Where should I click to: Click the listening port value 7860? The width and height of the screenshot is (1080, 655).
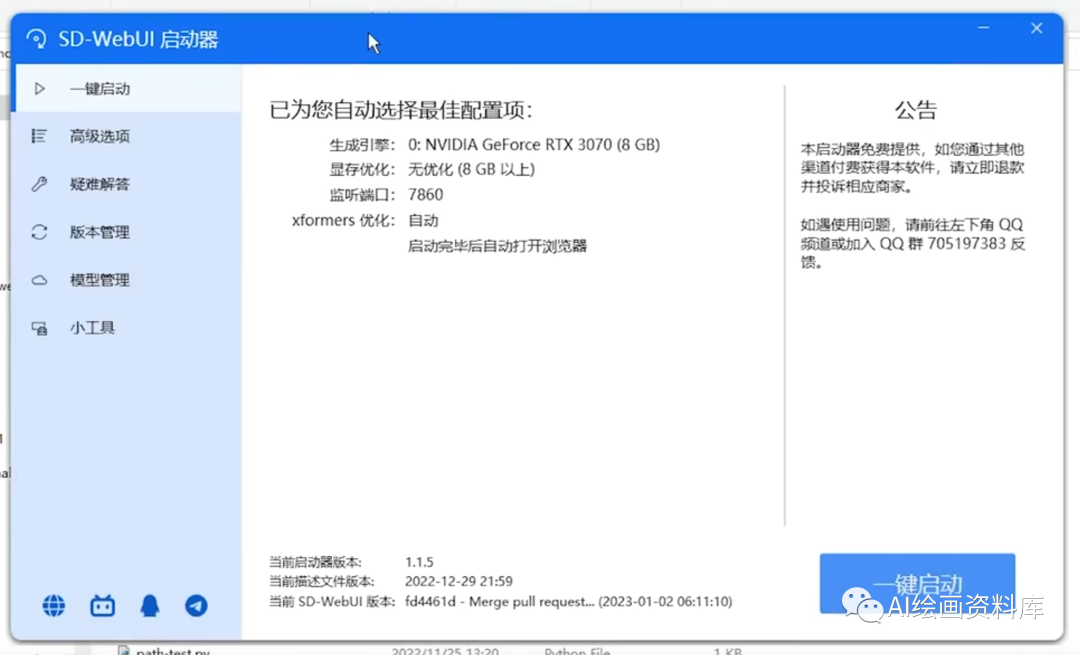tap(426, 195)
